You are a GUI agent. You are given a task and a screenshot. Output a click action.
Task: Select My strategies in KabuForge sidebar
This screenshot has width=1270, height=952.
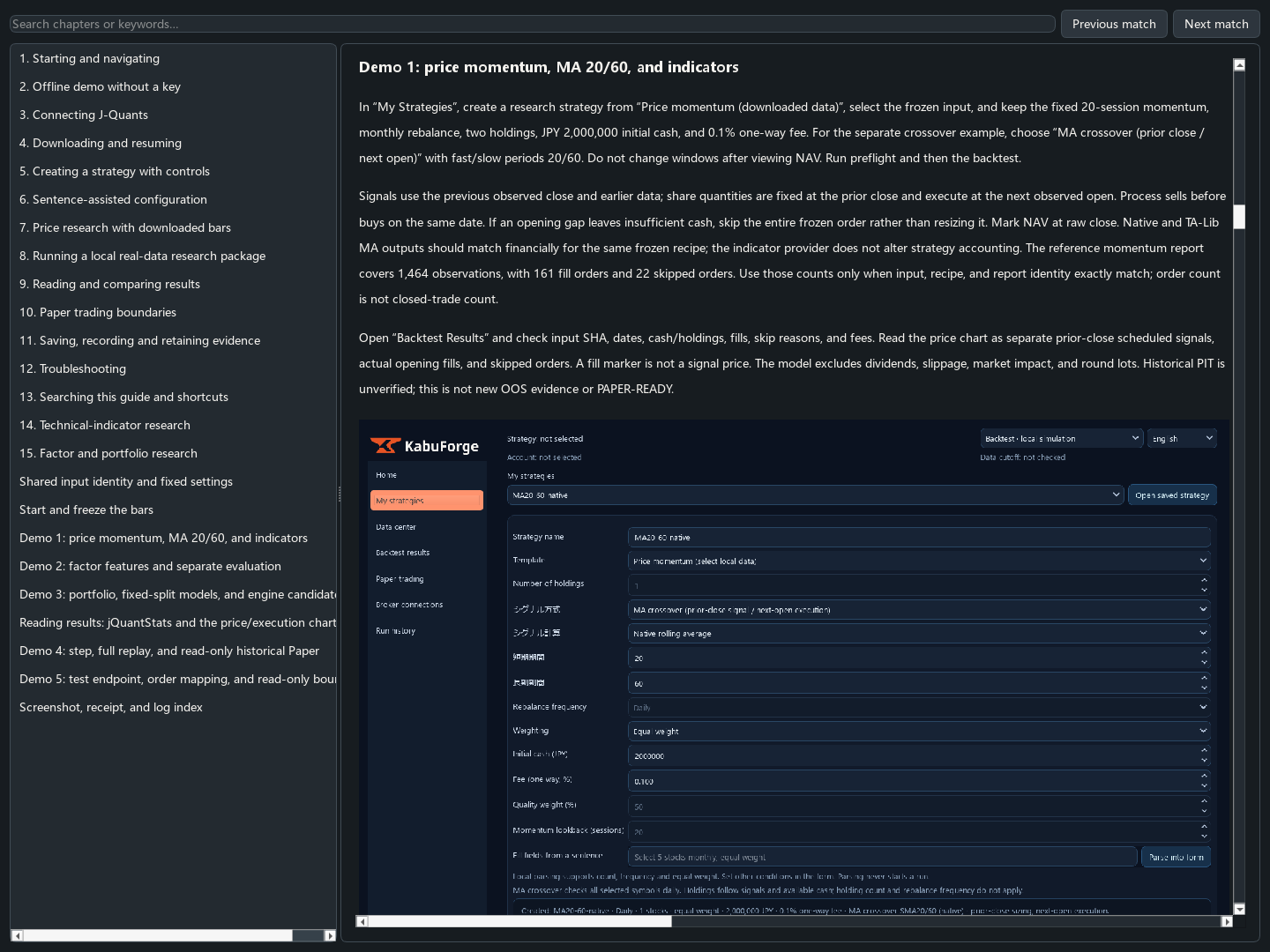click(x=427, y=501)
